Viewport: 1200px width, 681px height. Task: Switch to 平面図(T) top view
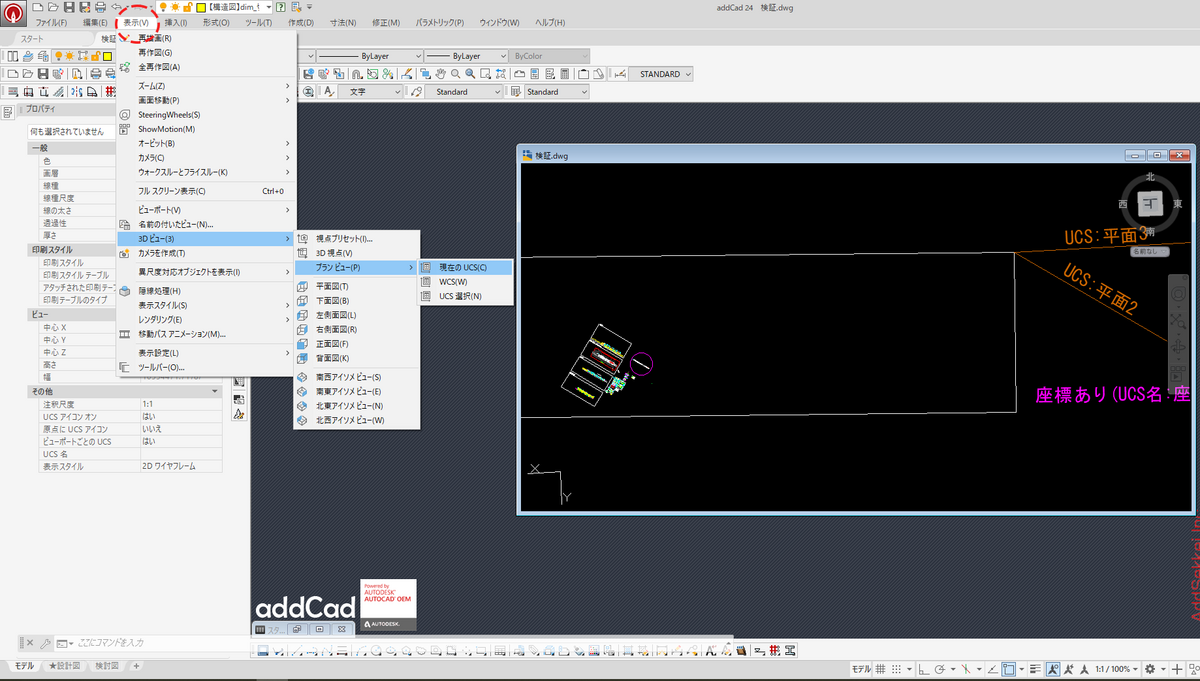(x=356, y=286)
